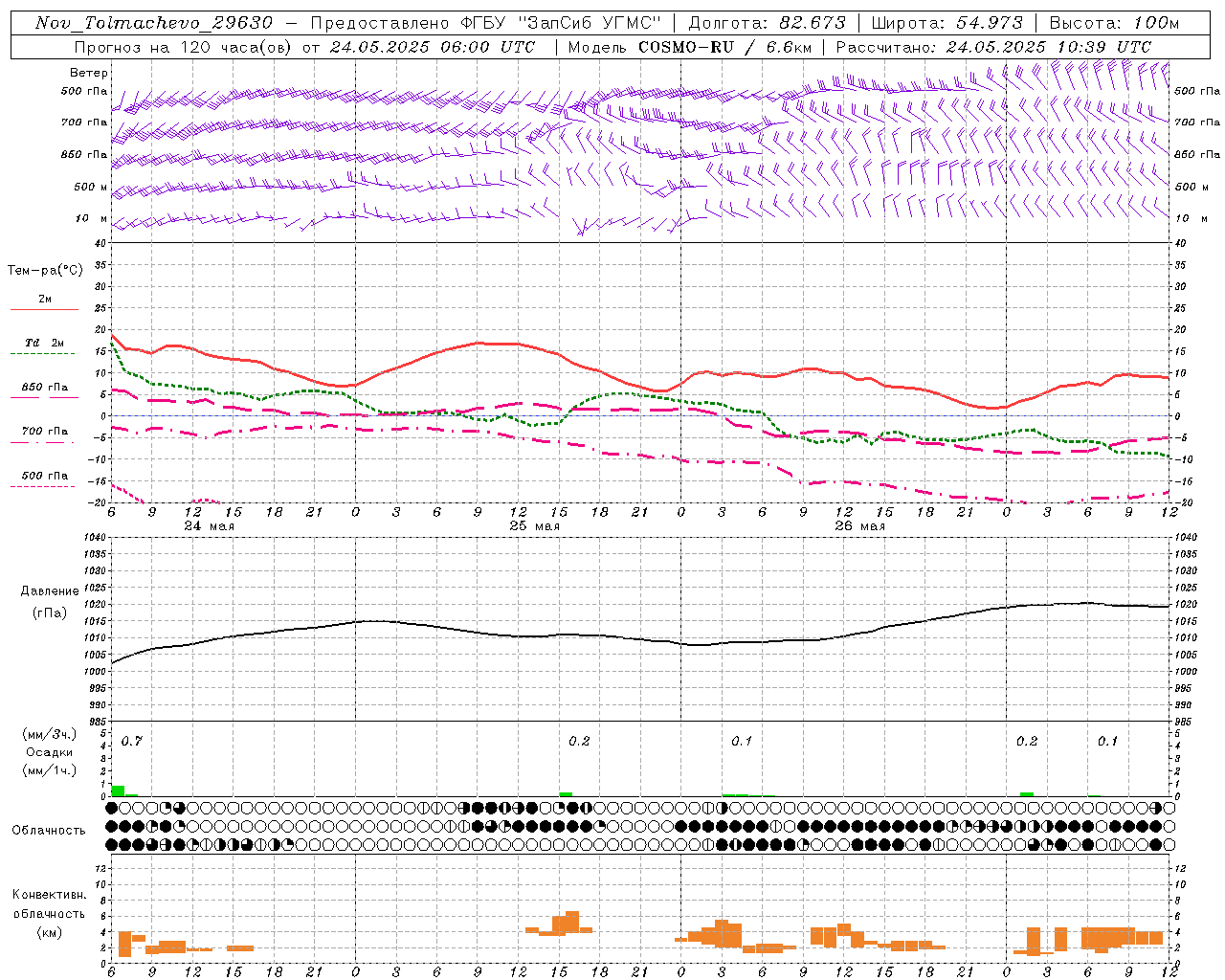Click the station title Nov_Tolmachevo_29630

click(154, 23)
